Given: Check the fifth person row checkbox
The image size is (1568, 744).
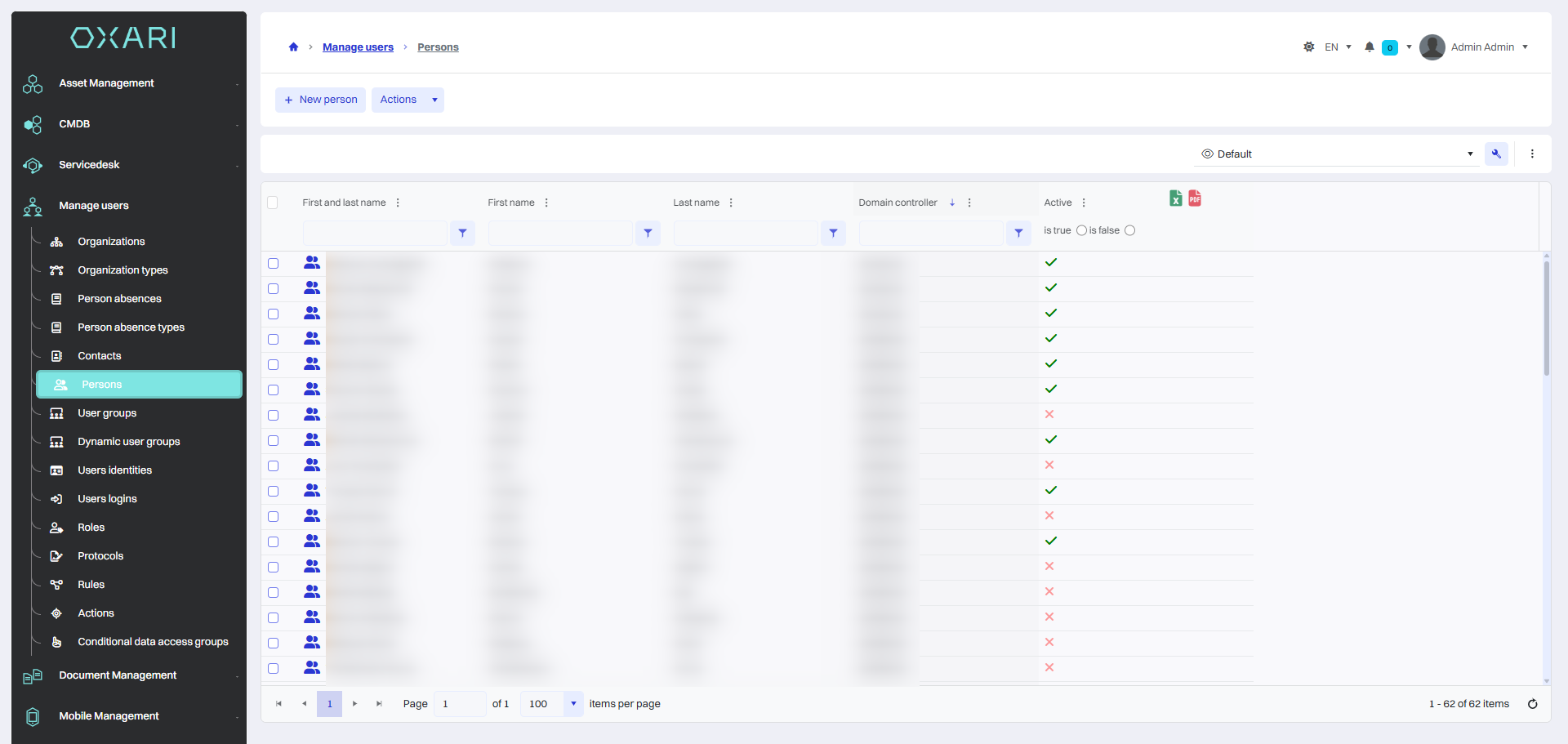Looking at the screenshot, I should point(274,364).
